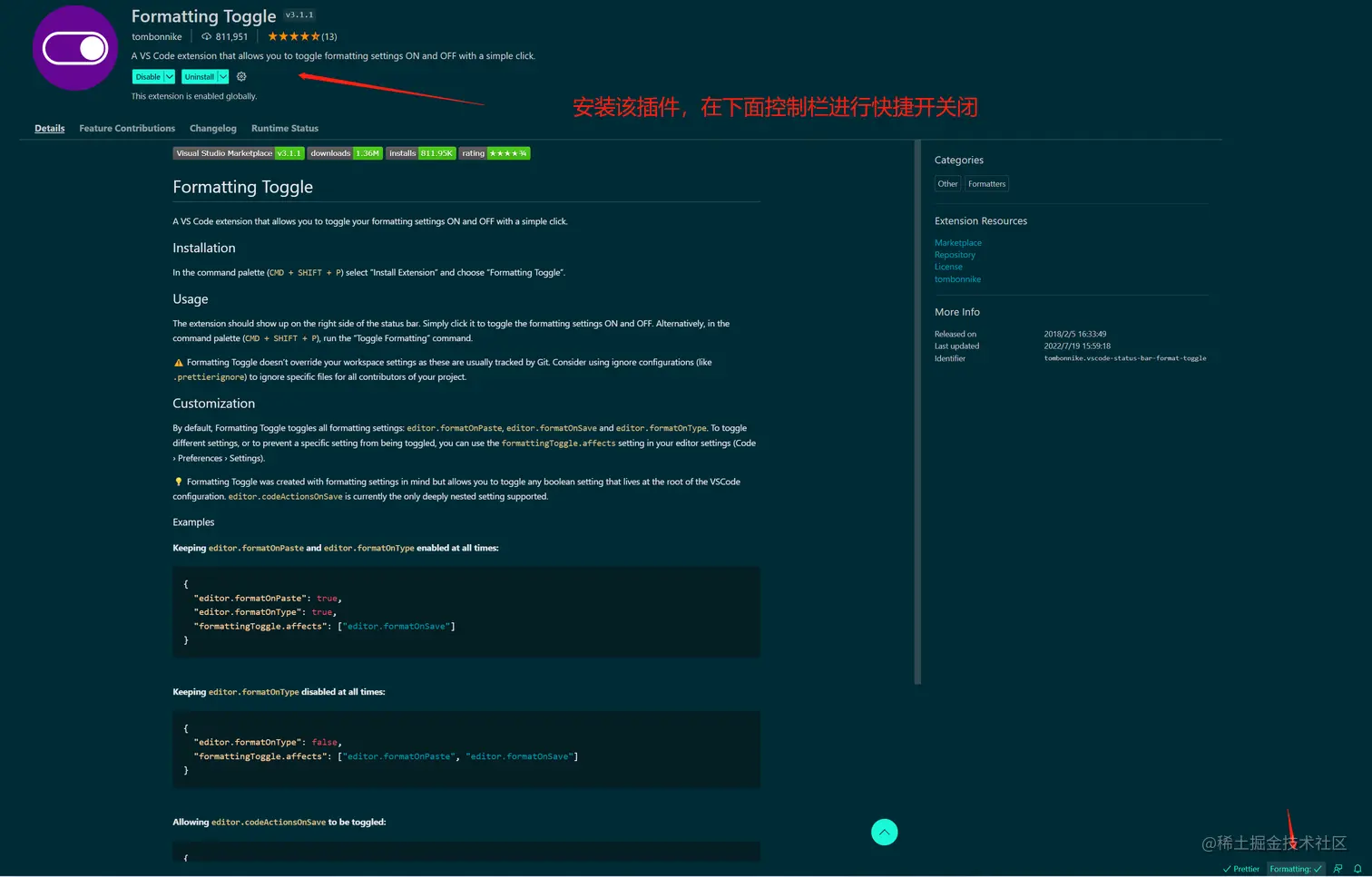Viewport: 1372px width, 877px height.
Task: Switch to the Feature Contributions tab
Action: pyautogui.click(x=127, y=129)
